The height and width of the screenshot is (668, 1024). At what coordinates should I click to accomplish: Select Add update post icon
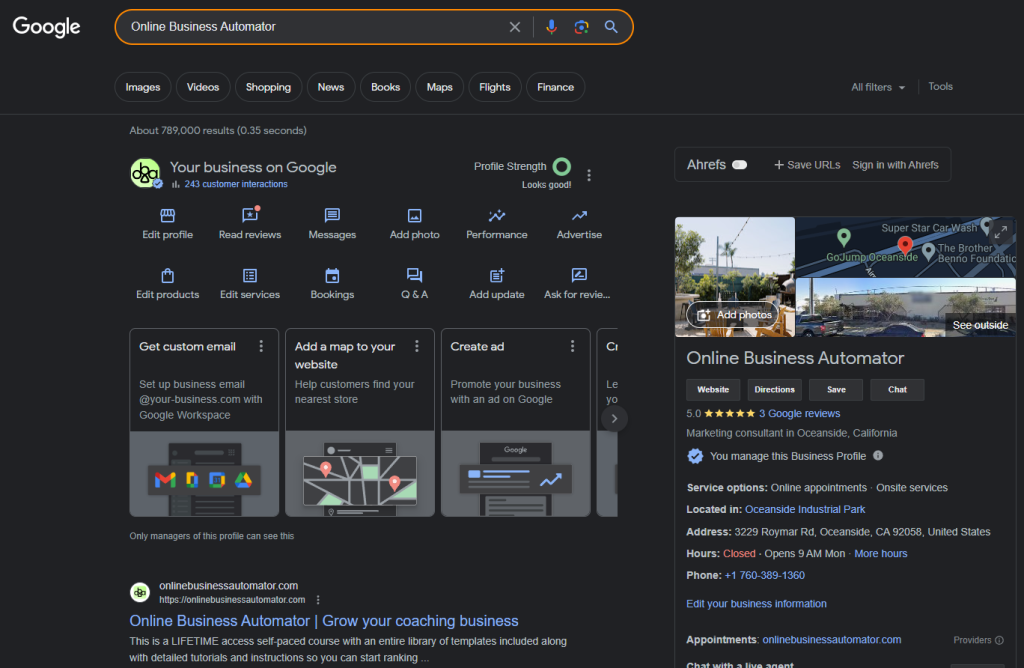pyautogui.click(x=496, y=276)
